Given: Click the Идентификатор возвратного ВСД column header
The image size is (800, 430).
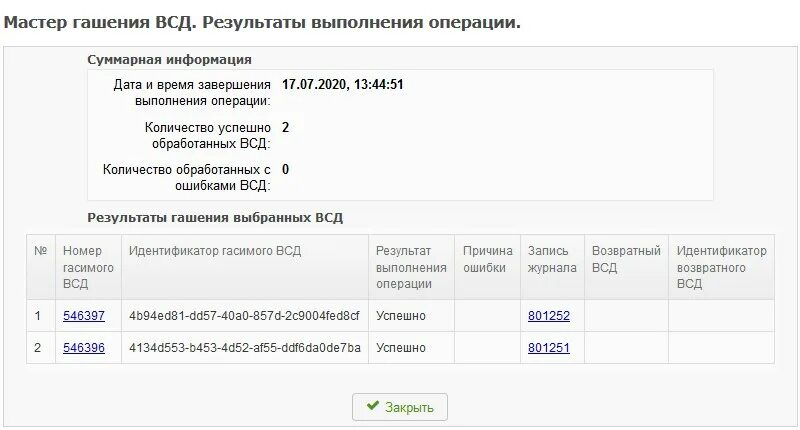Looking at the screenshot, I should coord(721,267).
